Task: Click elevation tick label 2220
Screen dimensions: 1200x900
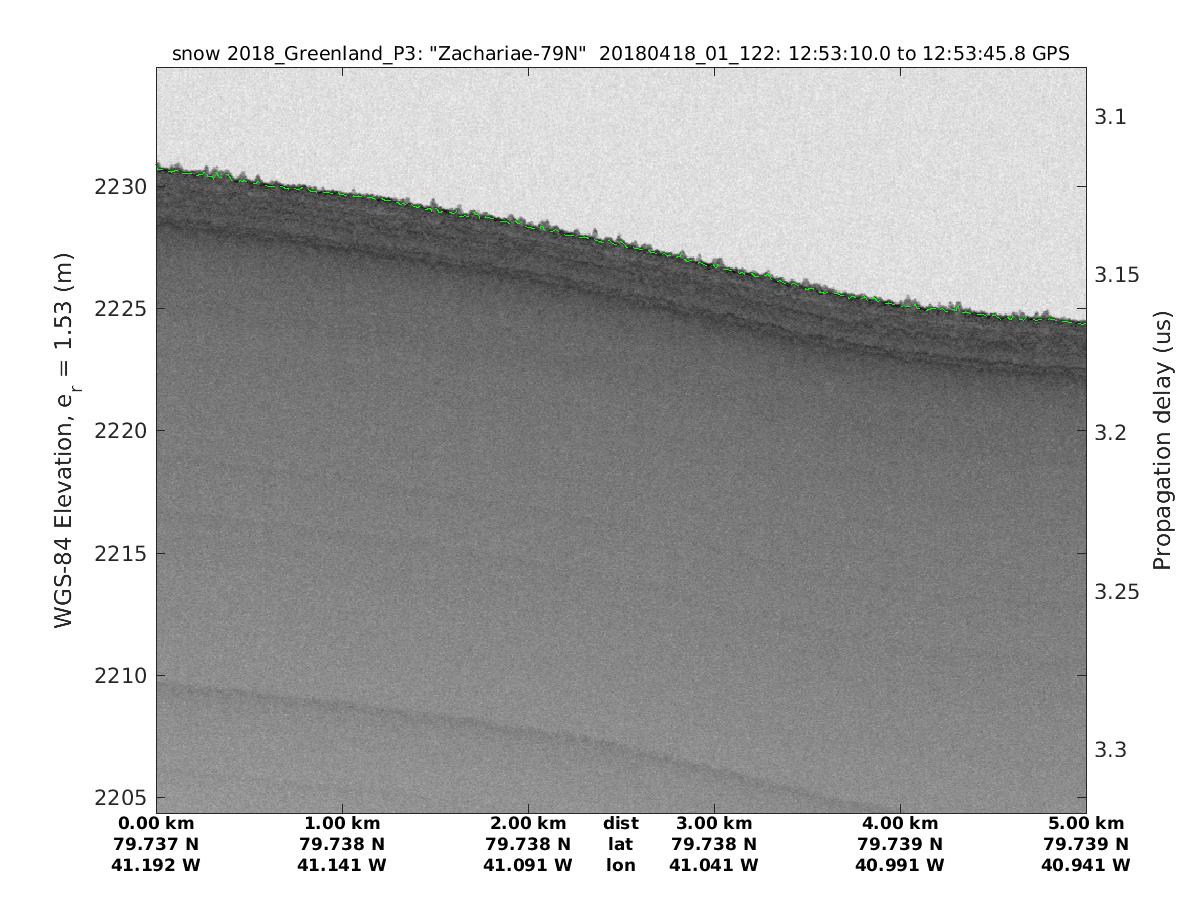Action: click(122, 431)
